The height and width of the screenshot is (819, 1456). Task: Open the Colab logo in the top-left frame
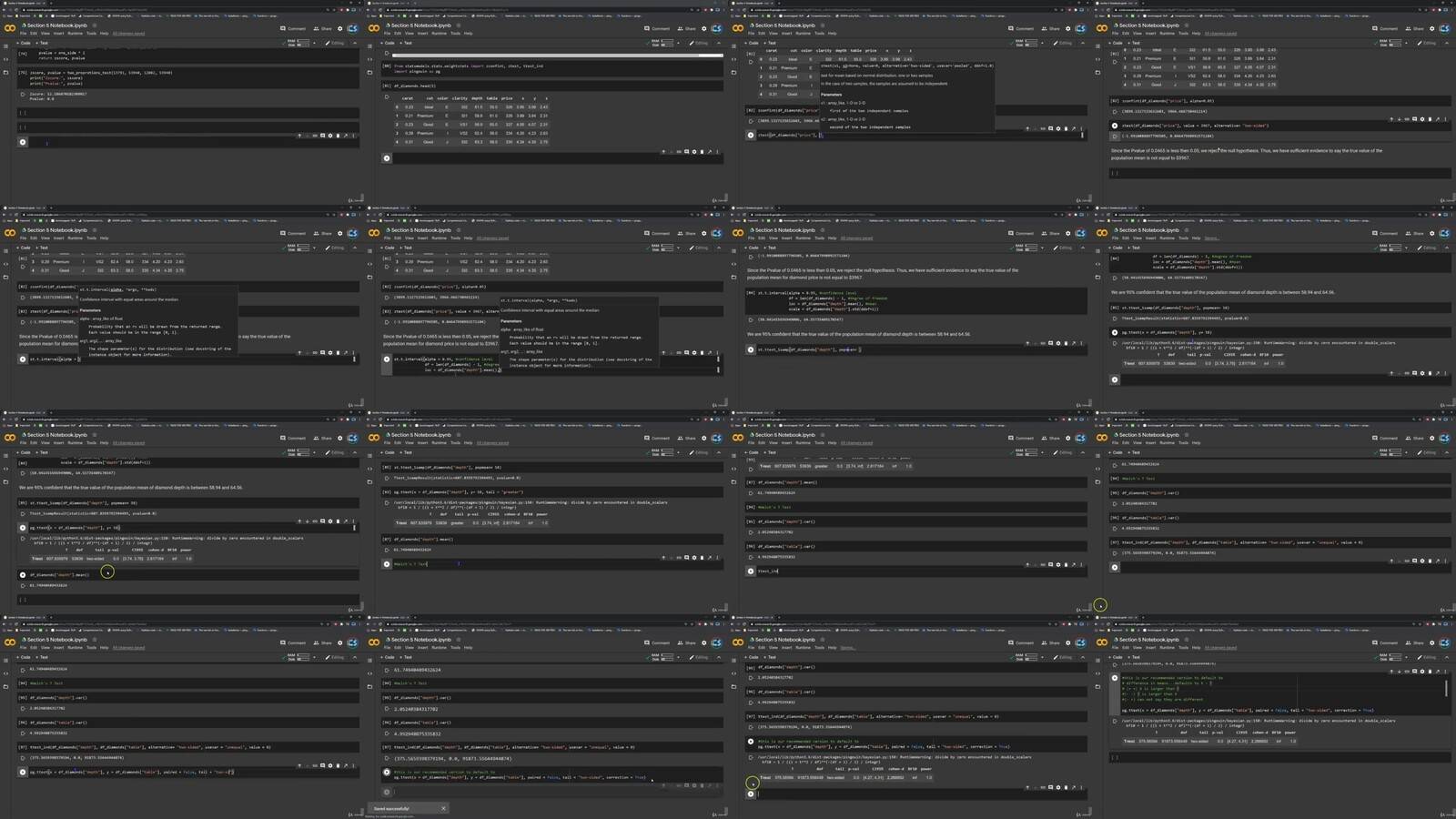[x=10, y=28]
